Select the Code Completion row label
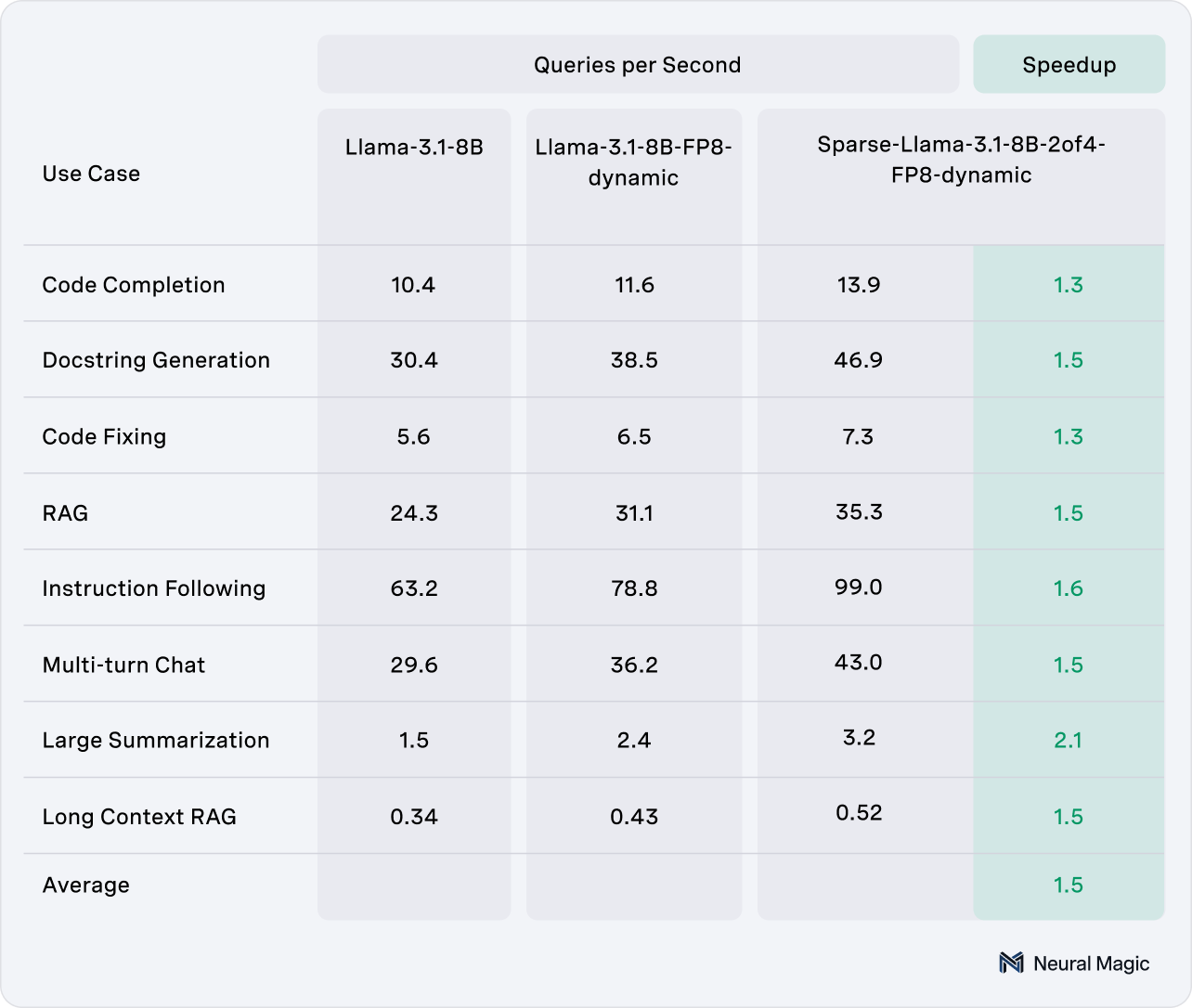 (134, 285)
